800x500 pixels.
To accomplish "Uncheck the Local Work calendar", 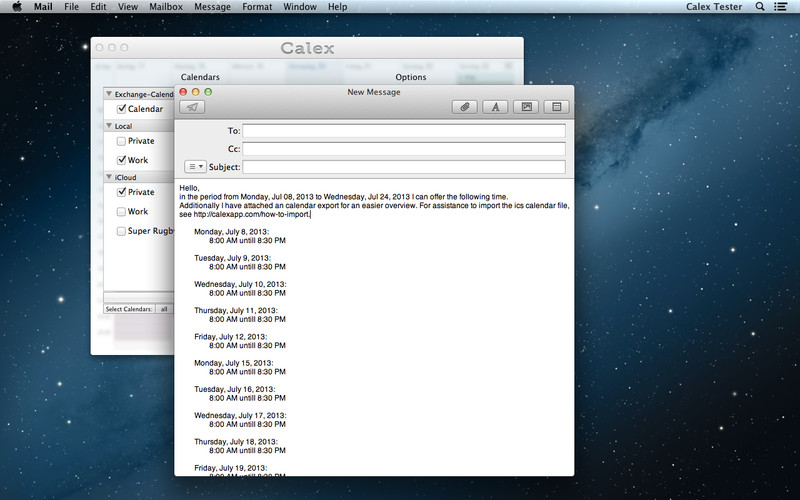I will pyautogui.click(x=121, y=160).
